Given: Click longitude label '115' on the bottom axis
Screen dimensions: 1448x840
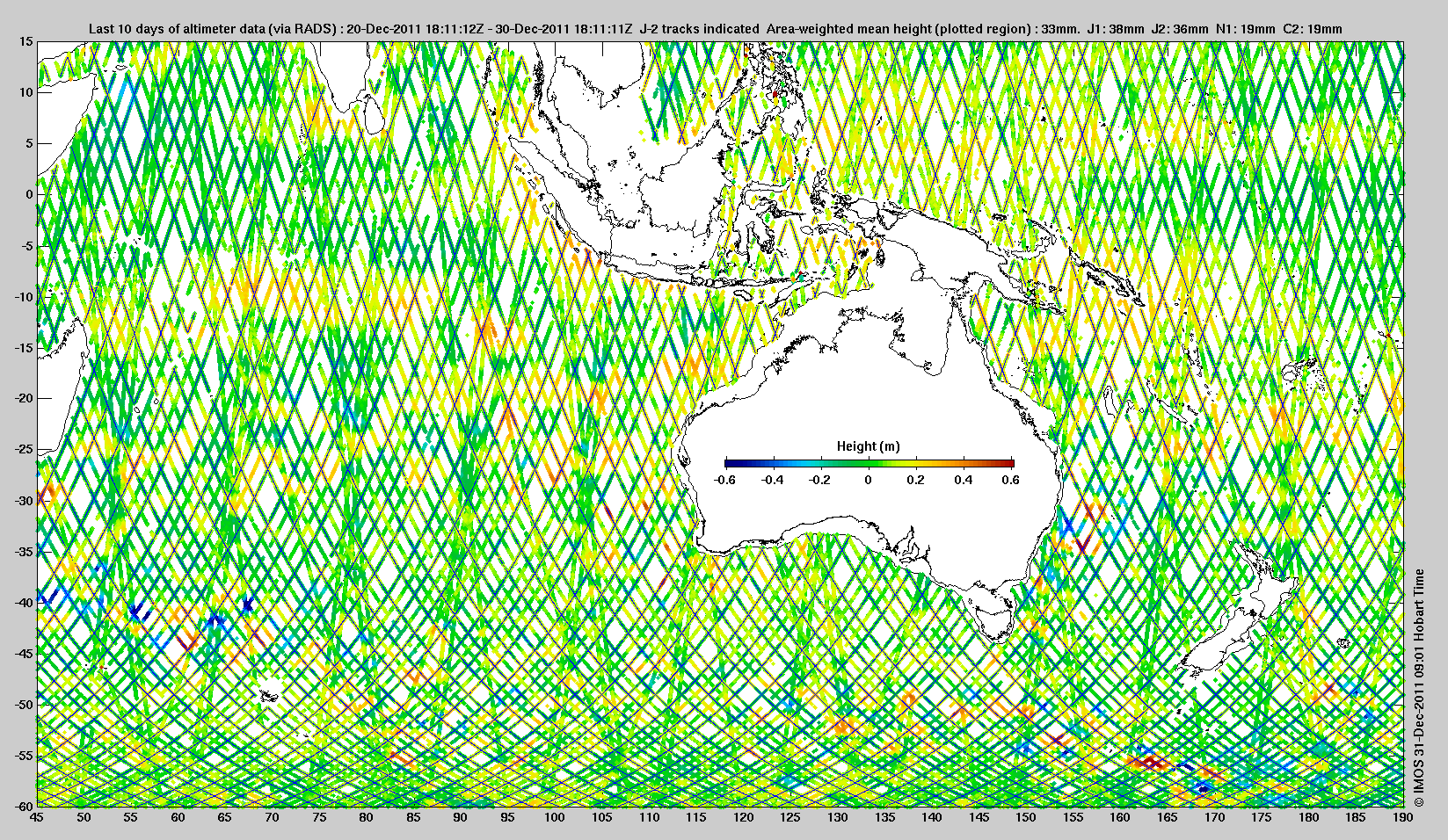Looking at the screenshot, I should [x=696, y=817].
